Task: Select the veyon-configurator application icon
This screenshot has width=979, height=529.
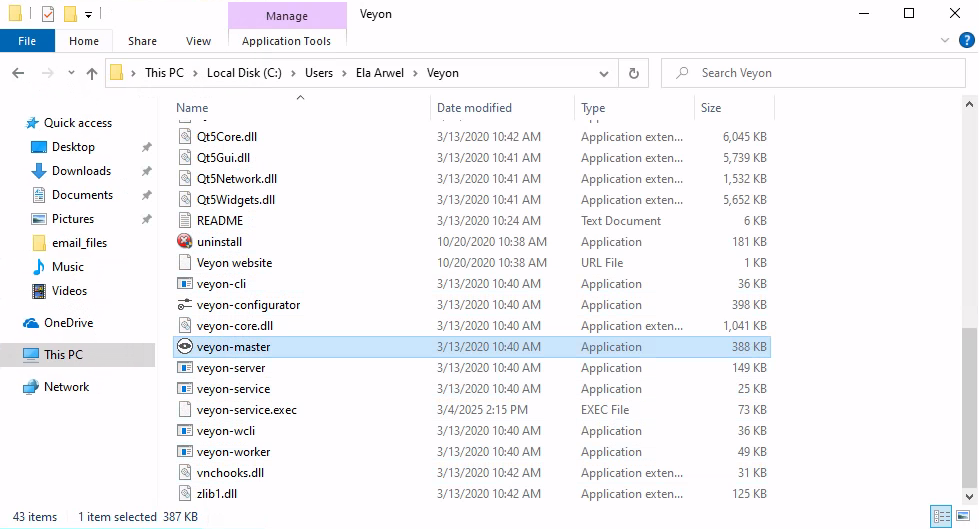Action: pos(185,305)
